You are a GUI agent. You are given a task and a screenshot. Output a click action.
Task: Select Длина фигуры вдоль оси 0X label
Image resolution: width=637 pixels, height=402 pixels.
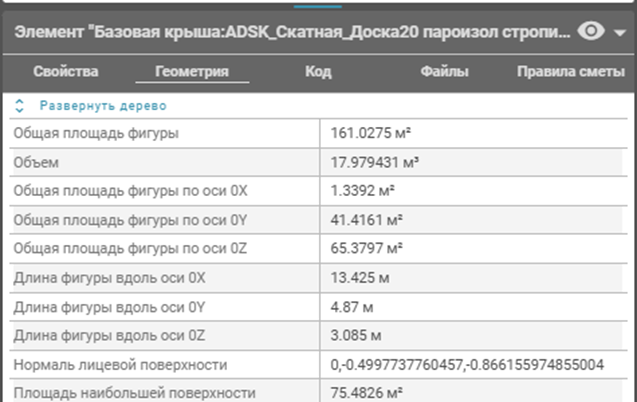tap(109, 278)
